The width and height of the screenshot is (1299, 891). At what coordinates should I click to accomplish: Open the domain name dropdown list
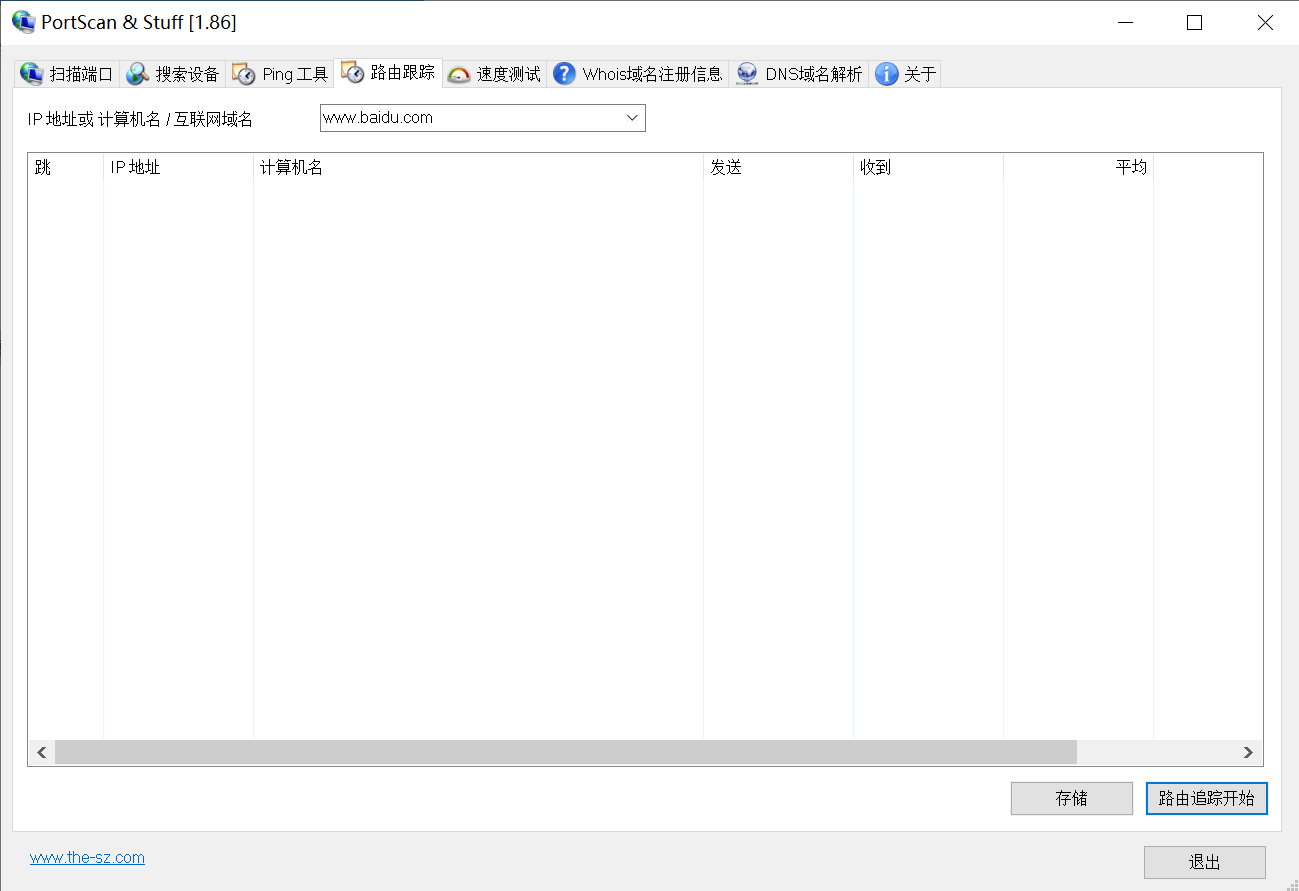(x=632, y=117)
